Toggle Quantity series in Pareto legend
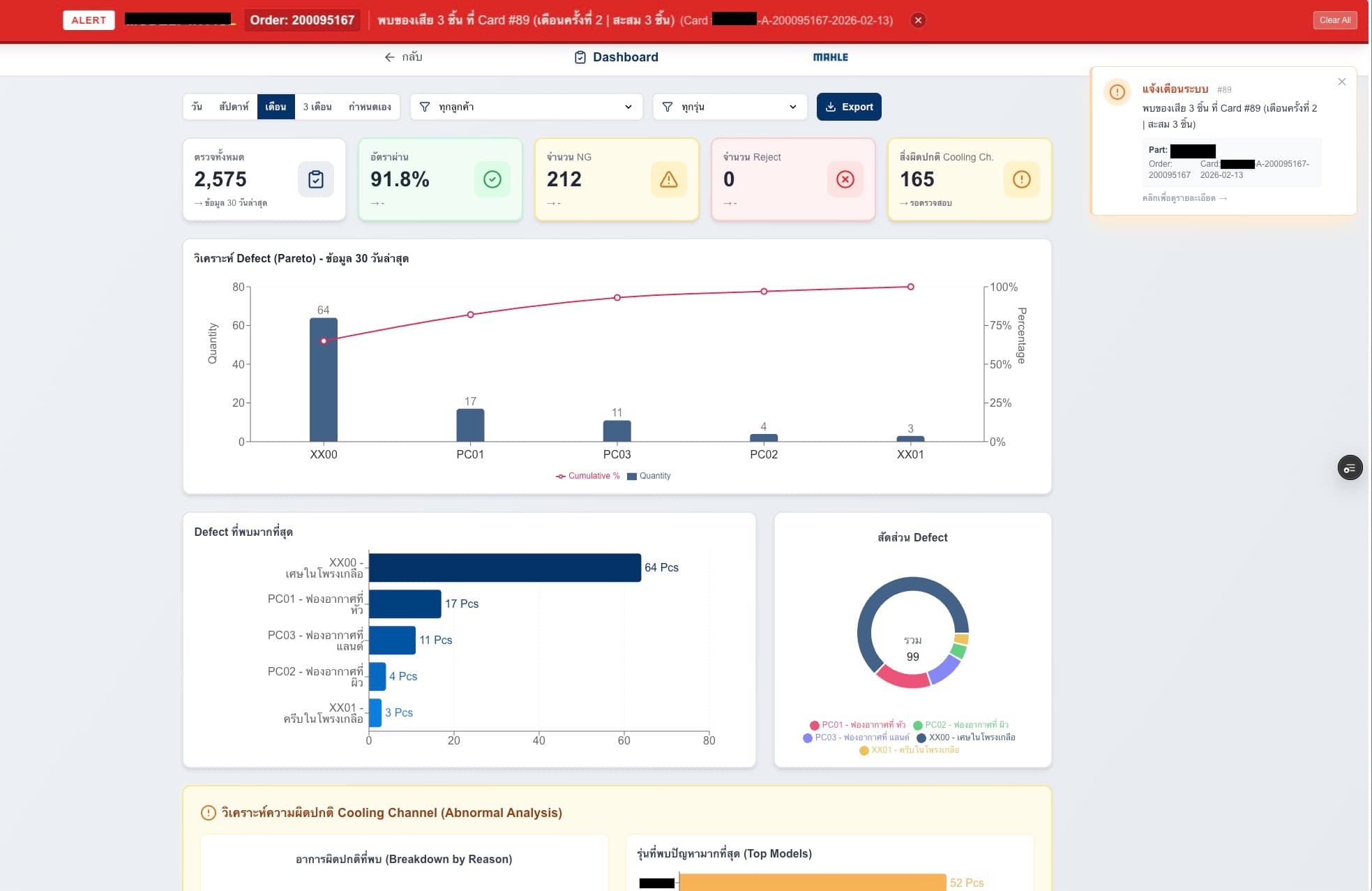The width and height of the screenshot is (1372, 891). [649, 476]
